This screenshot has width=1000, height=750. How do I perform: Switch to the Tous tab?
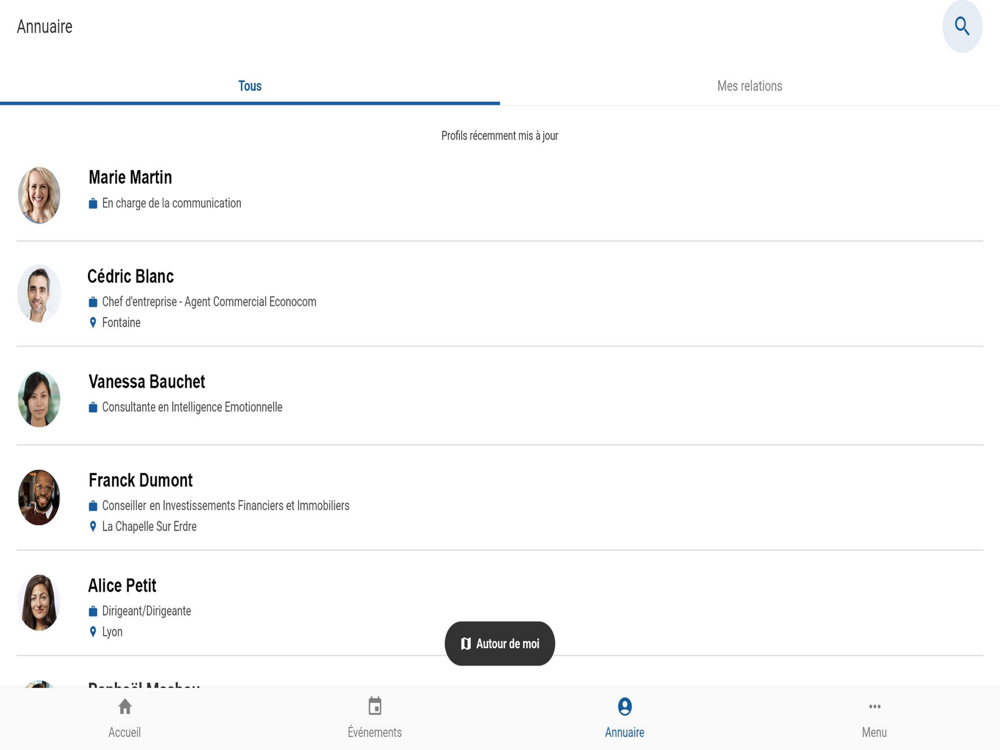[250, 86]
